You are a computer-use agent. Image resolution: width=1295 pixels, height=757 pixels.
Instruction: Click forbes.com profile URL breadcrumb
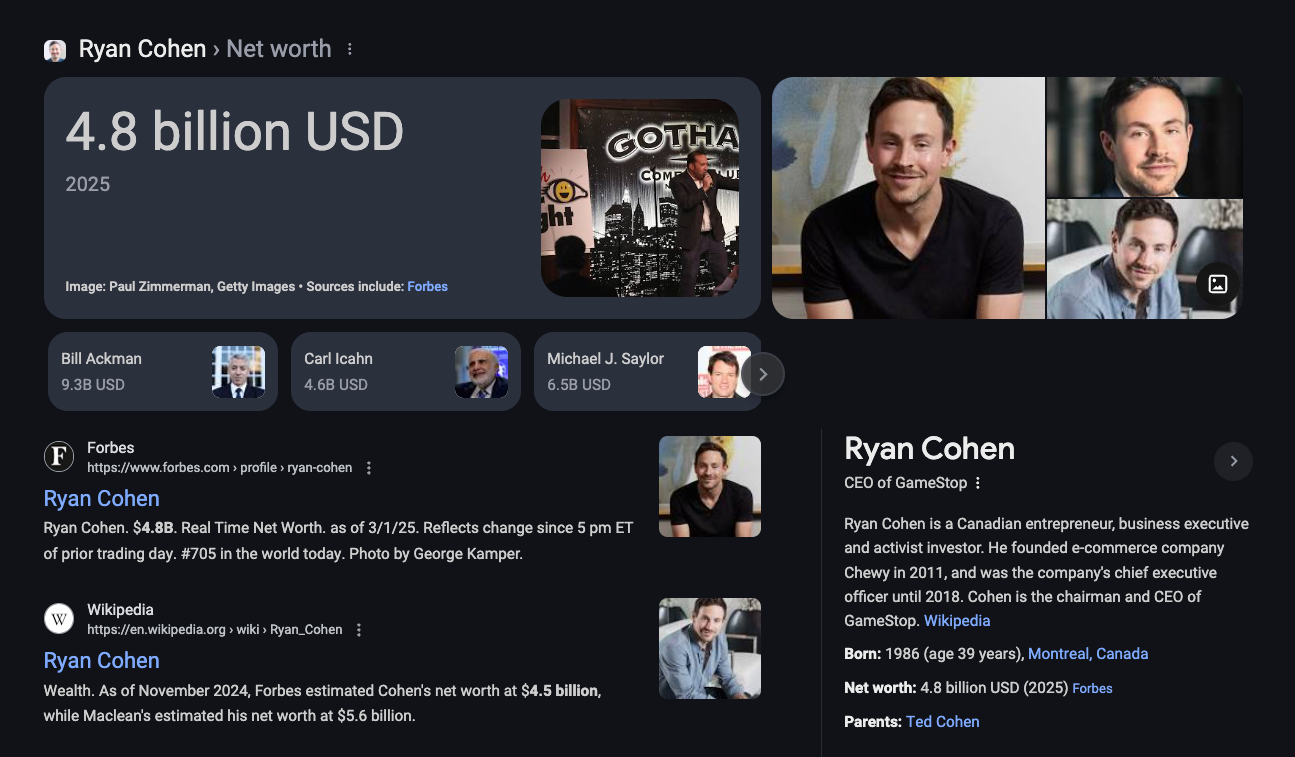click(219, 468)
